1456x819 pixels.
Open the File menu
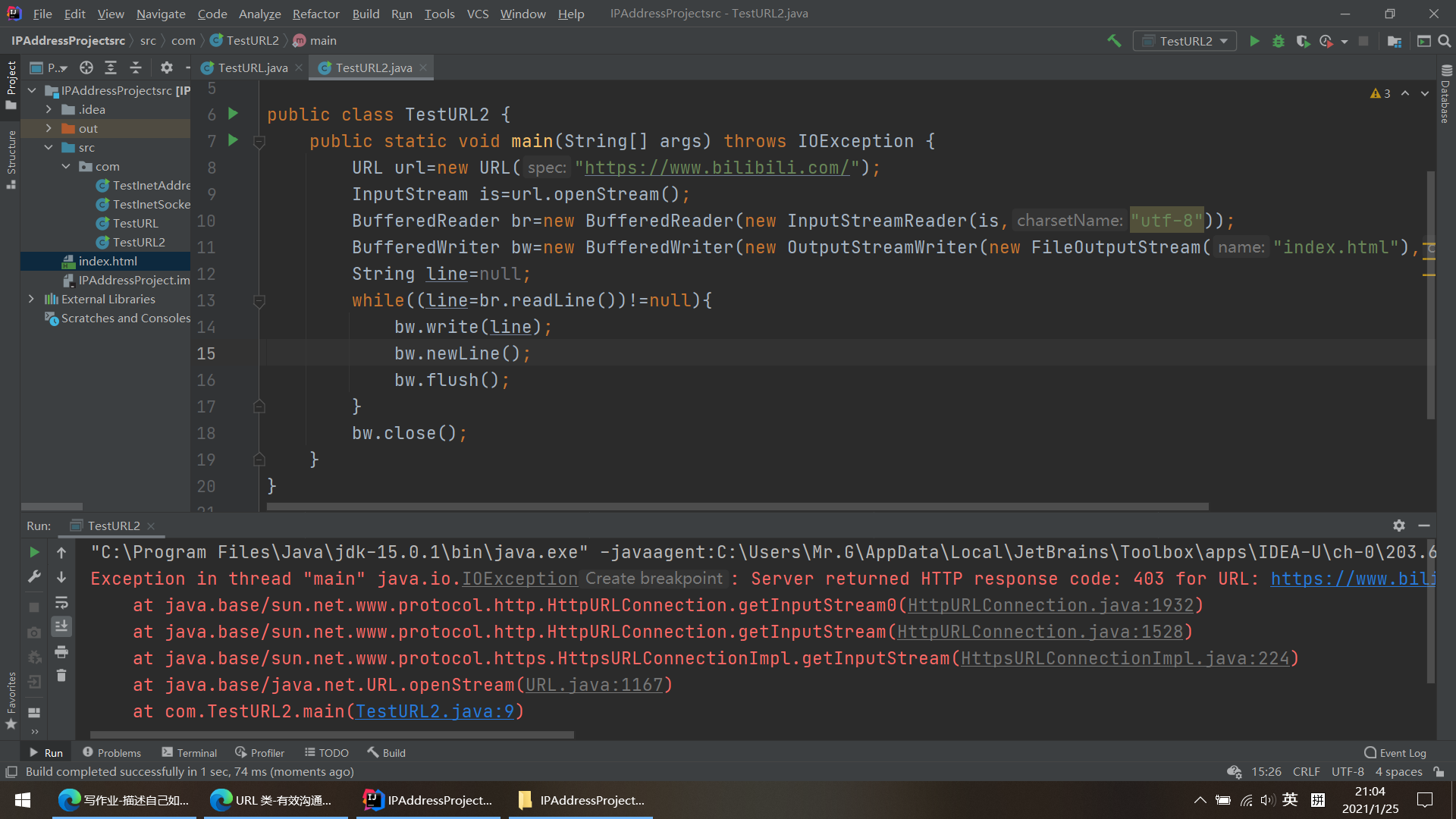pyautogui.click(x=42, y=14)
